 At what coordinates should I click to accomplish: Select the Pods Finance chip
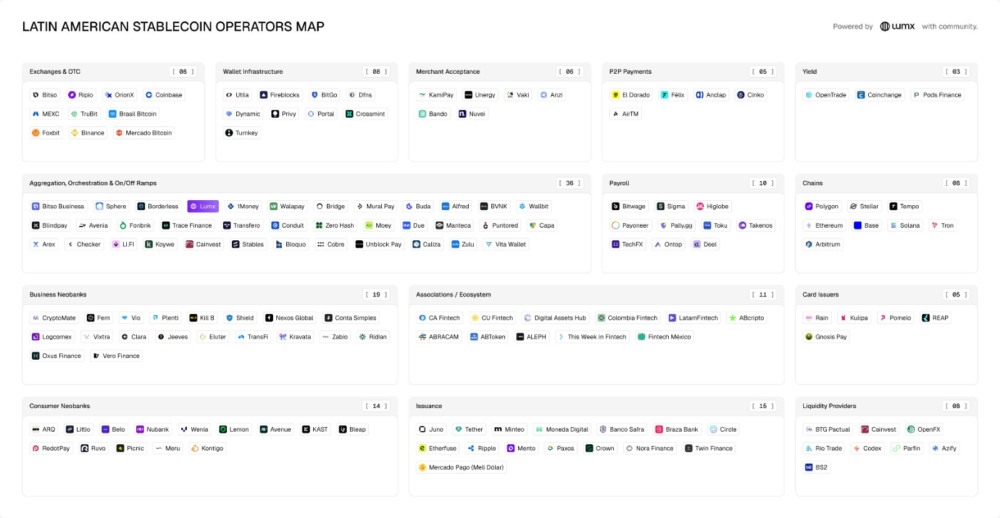(x=937, y=95)
